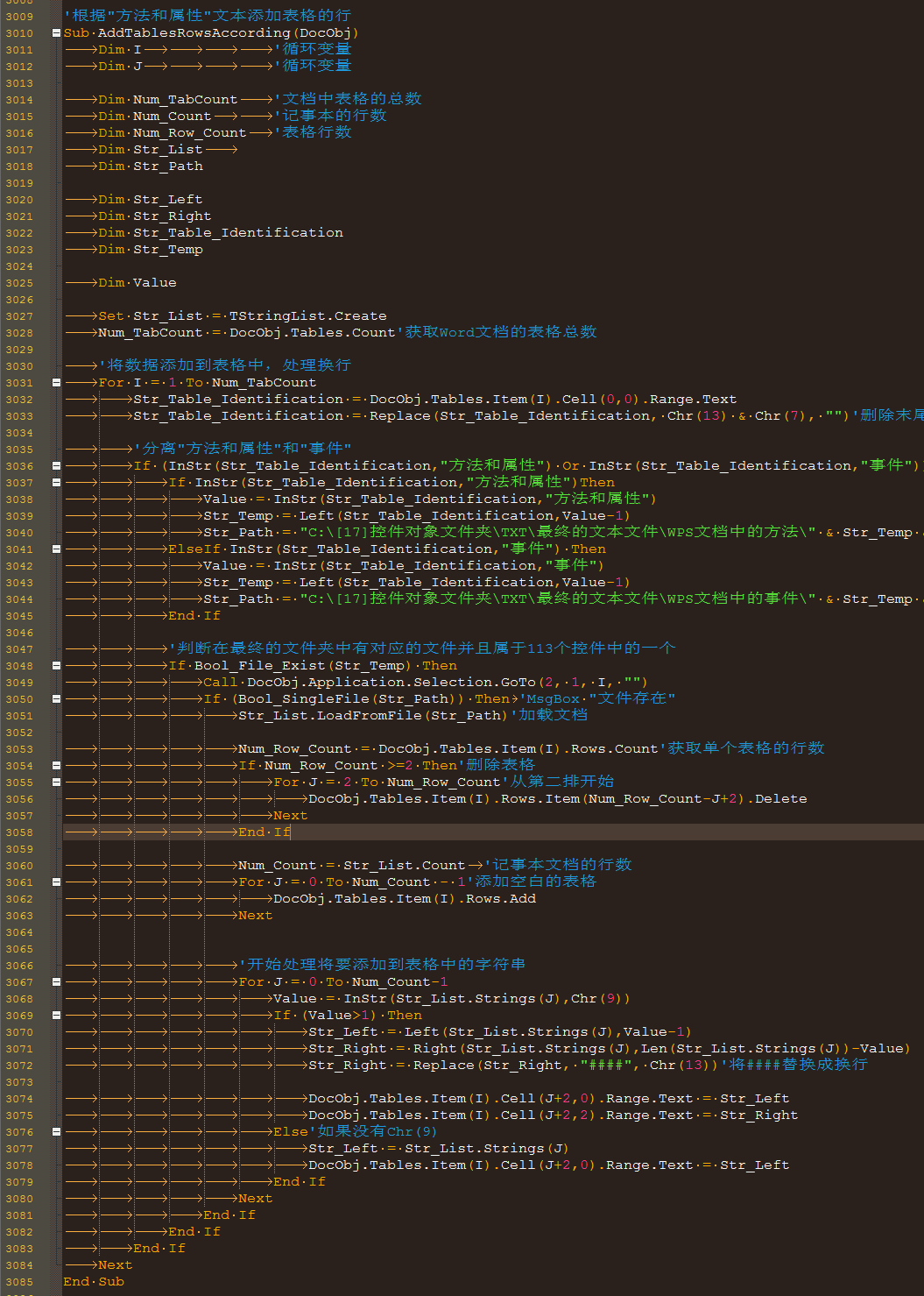This screenshot has width=924, height=1296.
Task: Place cursor on Dim Num_TabCount declaration
Action: 167,100
